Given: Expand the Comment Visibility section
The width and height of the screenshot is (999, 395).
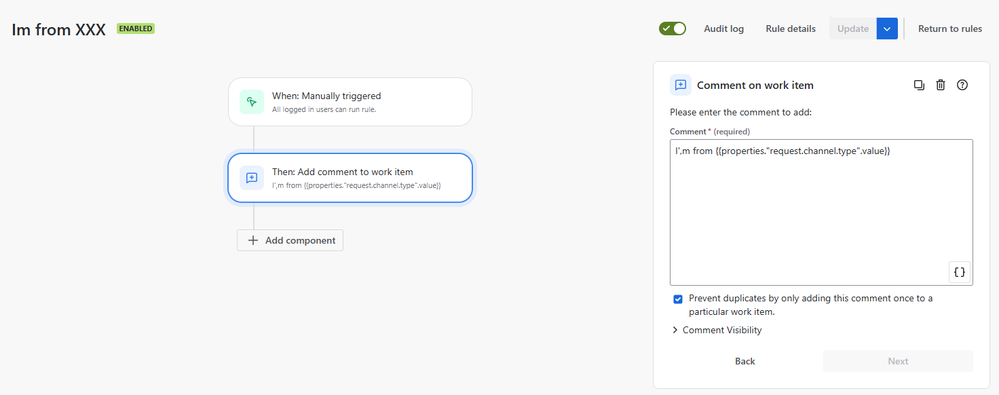Looking at the screenshot, I should (717, 330).
